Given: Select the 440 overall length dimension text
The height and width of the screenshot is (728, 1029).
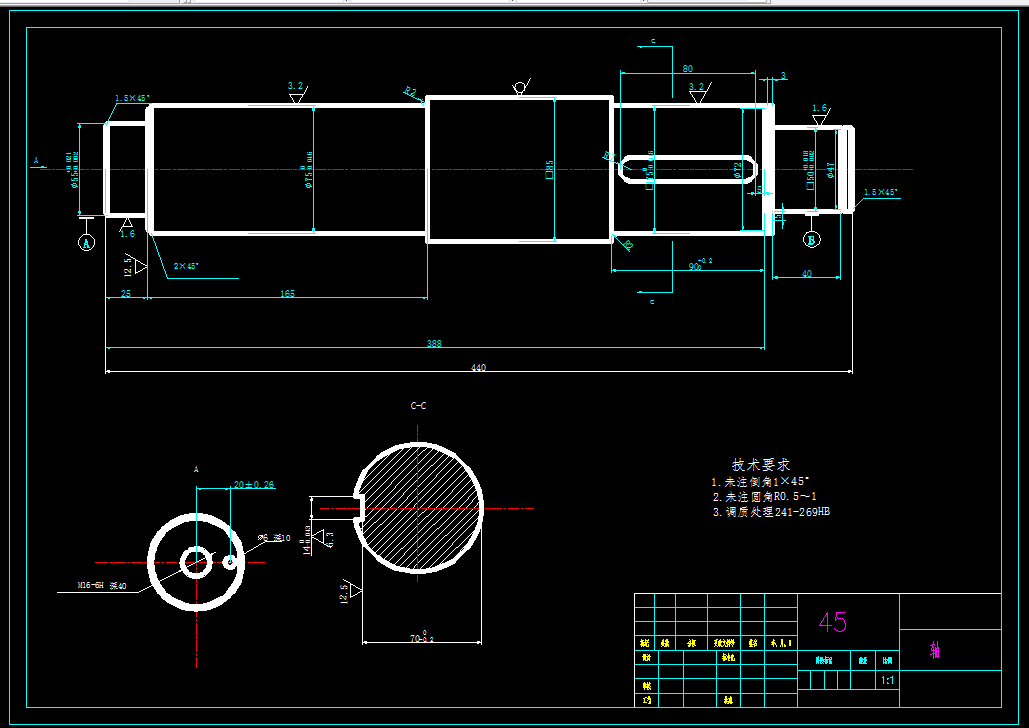Looking at the screenshot, I should pos(478,368).
